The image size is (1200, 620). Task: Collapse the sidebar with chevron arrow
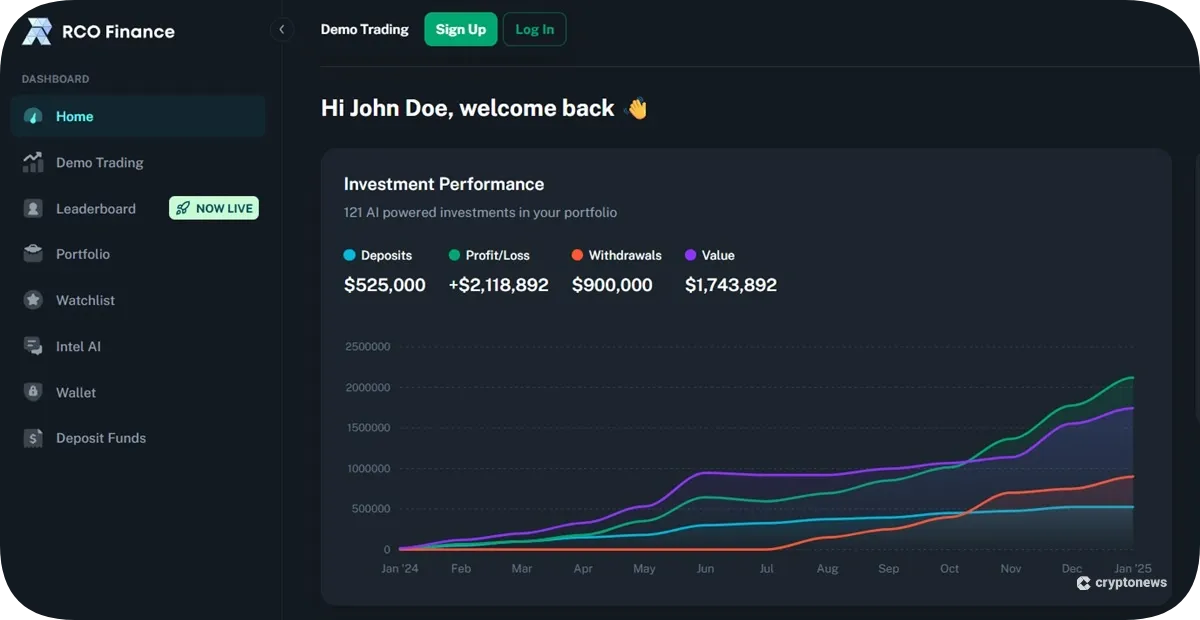[282, 30]
